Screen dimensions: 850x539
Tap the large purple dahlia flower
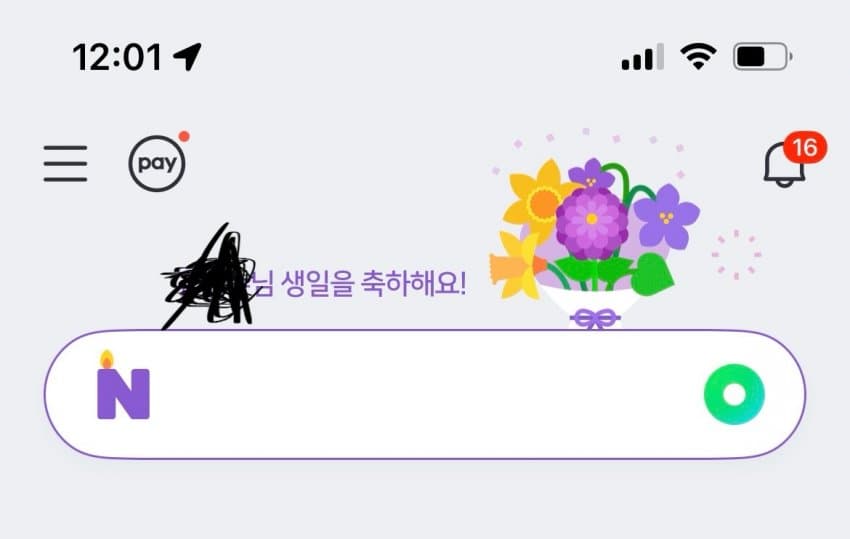(591, 222)
